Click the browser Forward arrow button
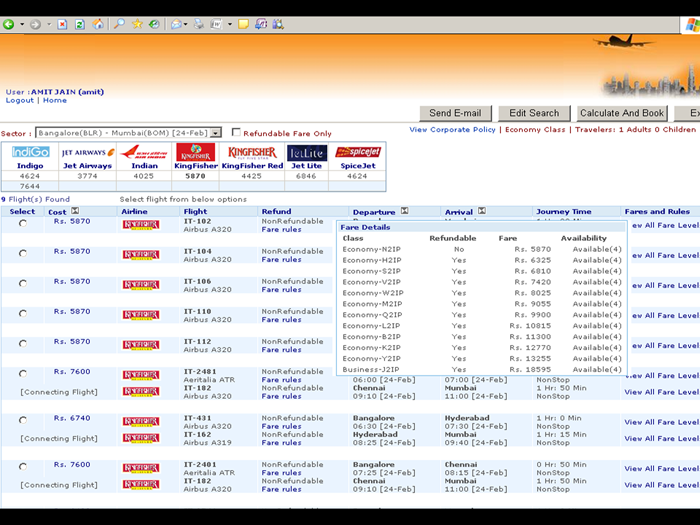 tap(35, 24)
